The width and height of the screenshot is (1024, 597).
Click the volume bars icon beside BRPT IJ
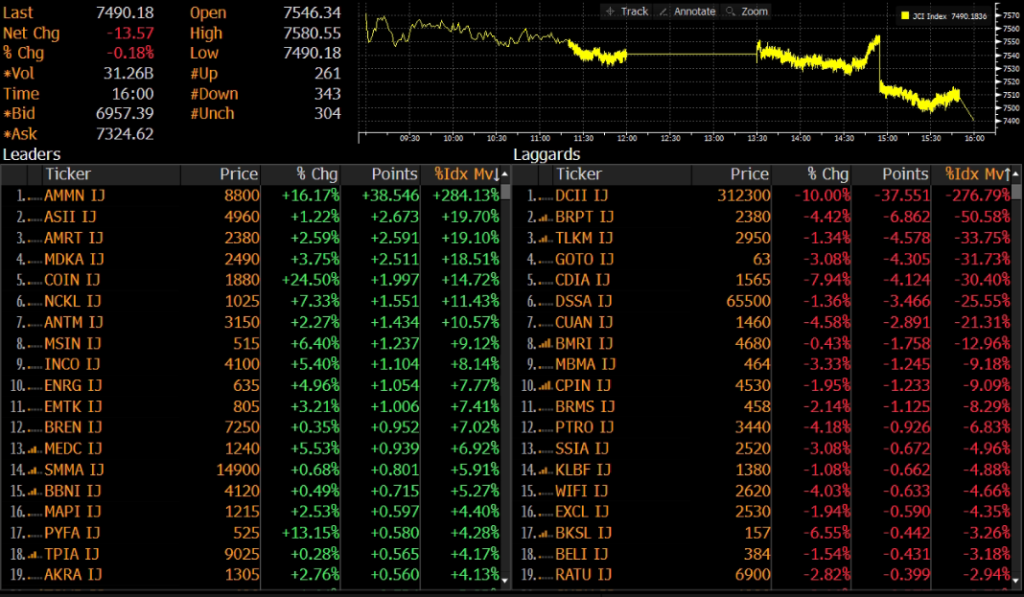[545, 218]
